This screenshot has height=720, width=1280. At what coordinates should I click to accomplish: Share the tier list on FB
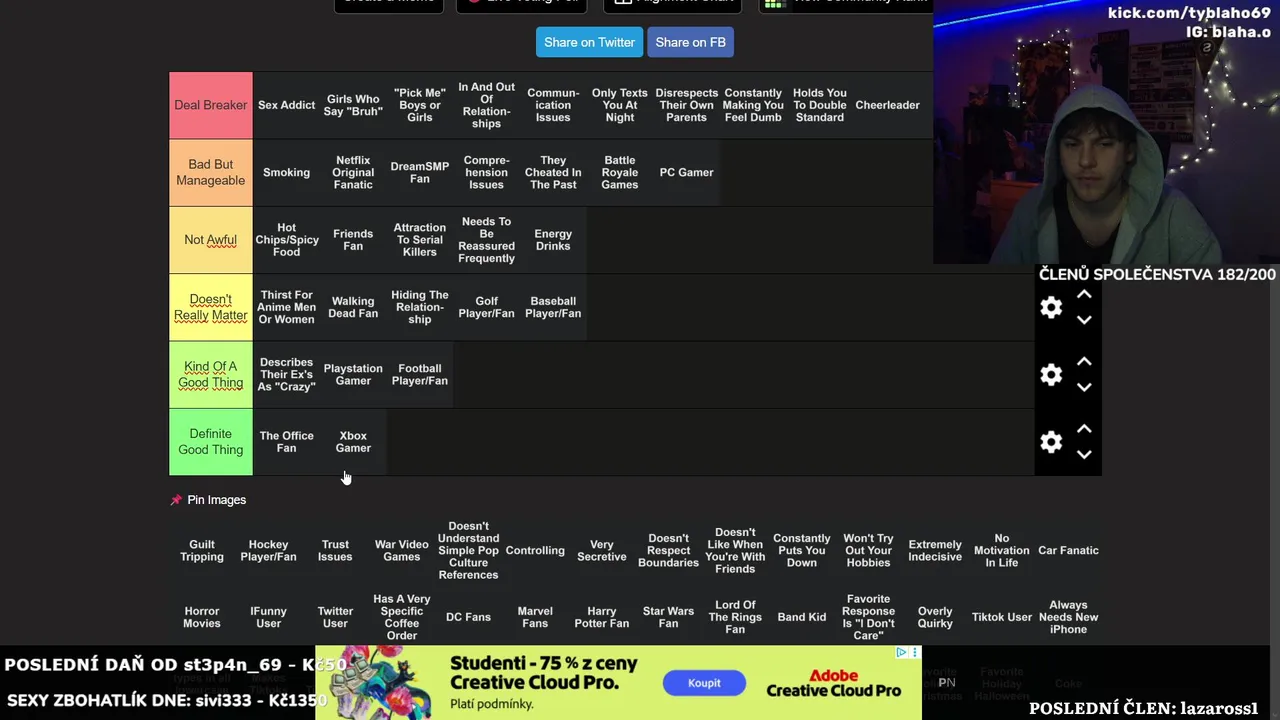[690, 42]
